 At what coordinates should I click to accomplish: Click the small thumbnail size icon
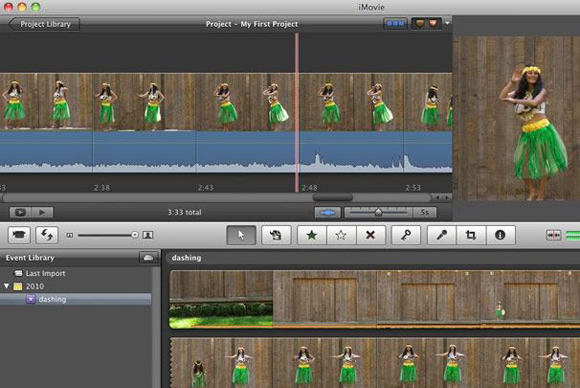click(70, 235)
